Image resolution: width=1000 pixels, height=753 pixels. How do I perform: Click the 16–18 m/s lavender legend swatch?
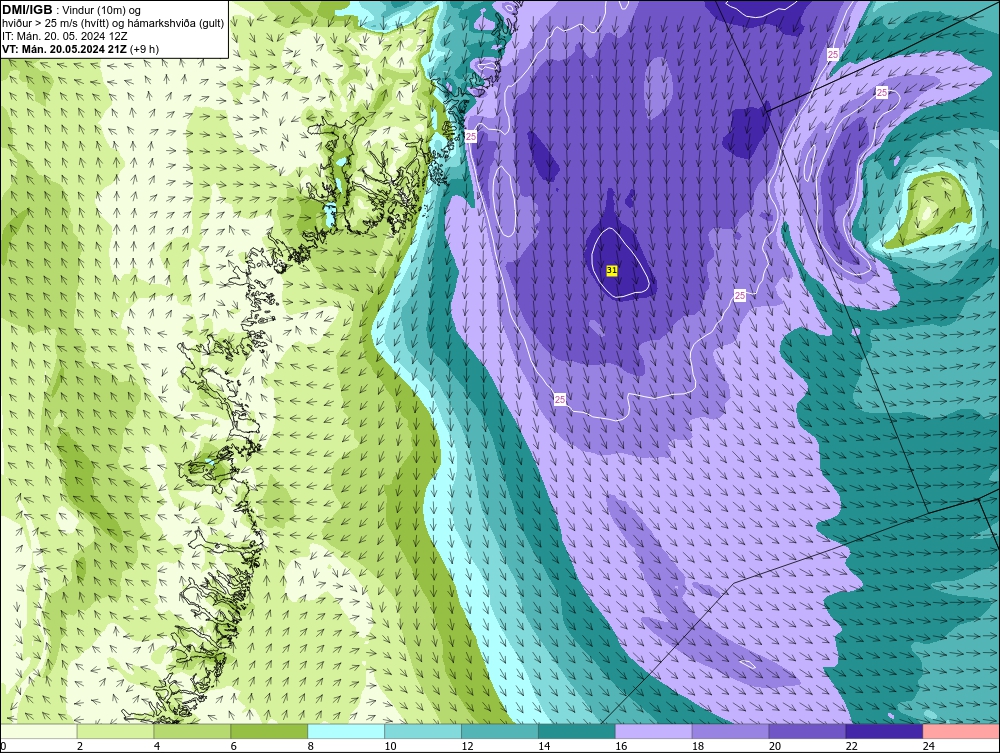[654, 731]
